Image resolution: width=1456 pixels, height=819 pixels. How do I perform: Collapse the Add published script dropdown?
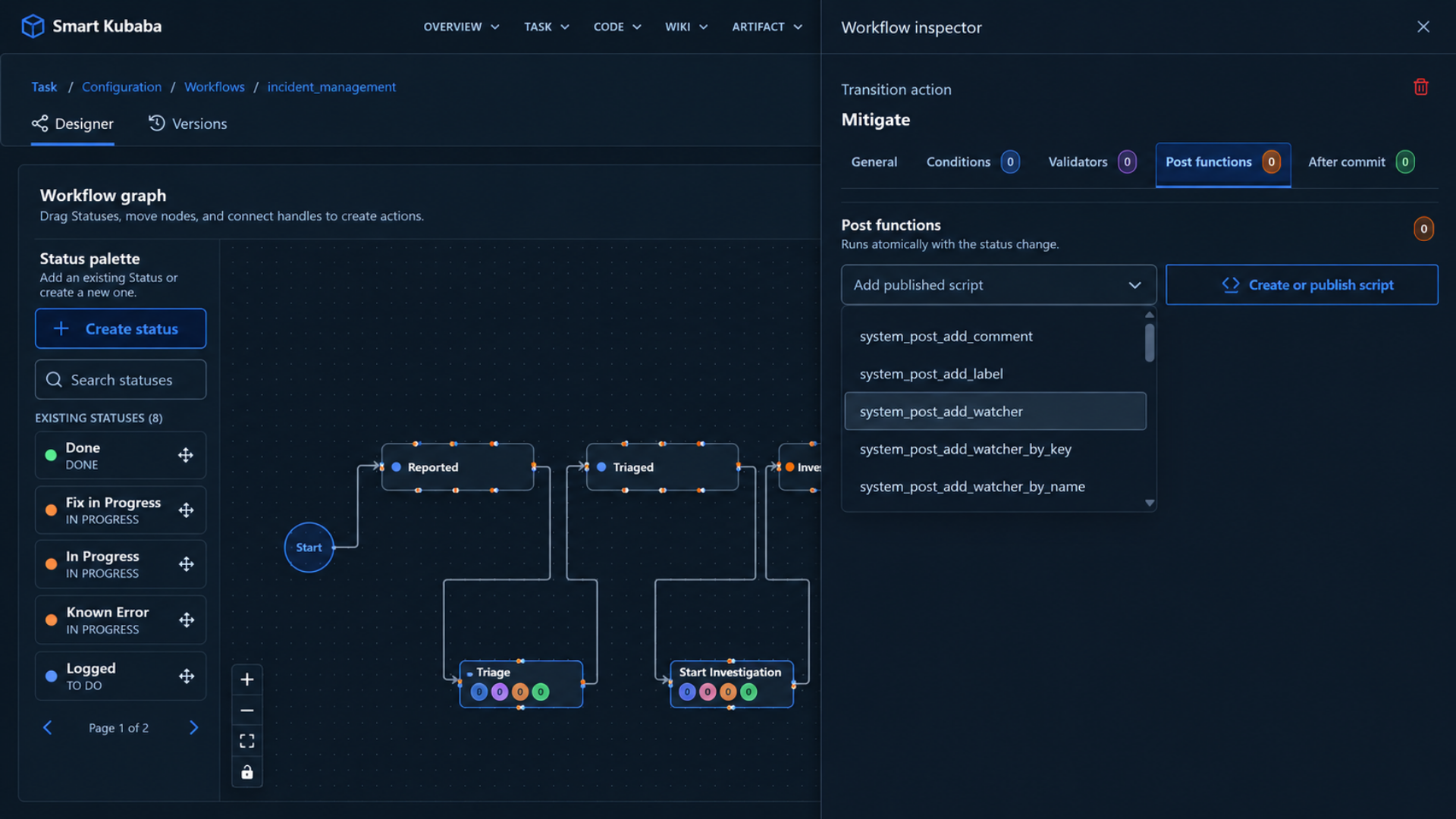point(999,285)
